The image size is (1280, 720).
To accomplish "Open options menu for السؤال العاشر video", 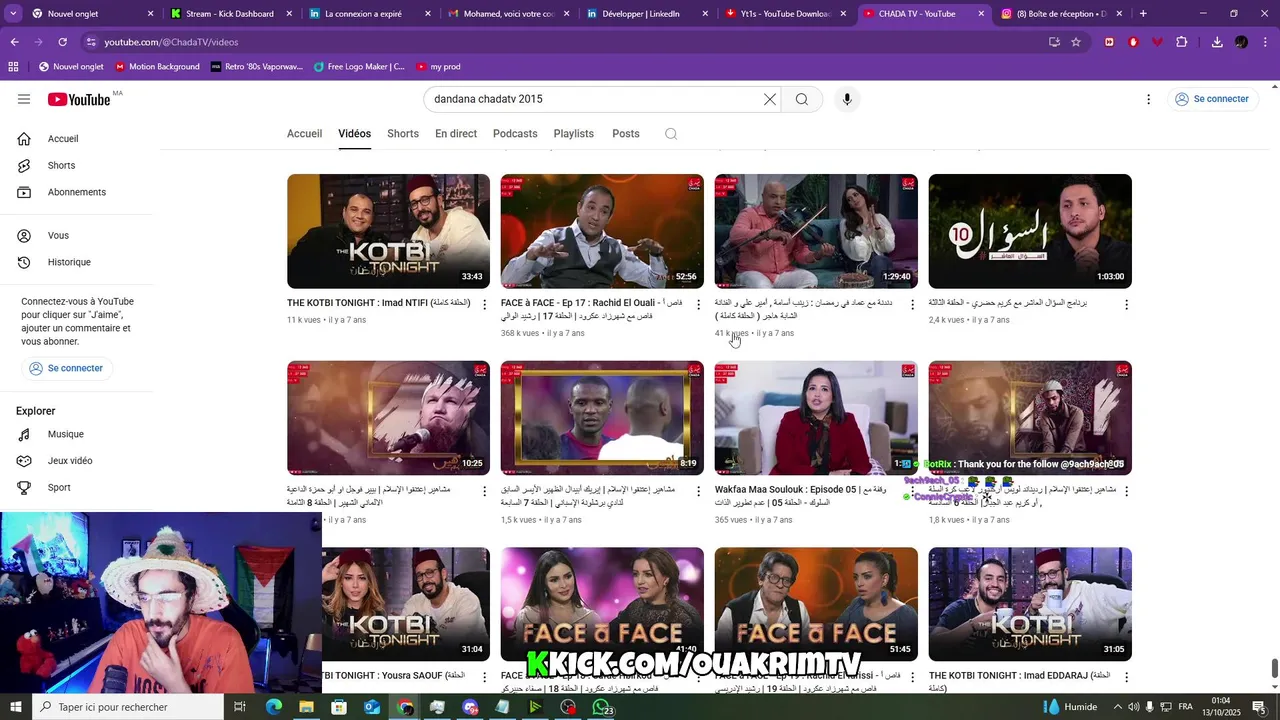I will click(1126, 304).
